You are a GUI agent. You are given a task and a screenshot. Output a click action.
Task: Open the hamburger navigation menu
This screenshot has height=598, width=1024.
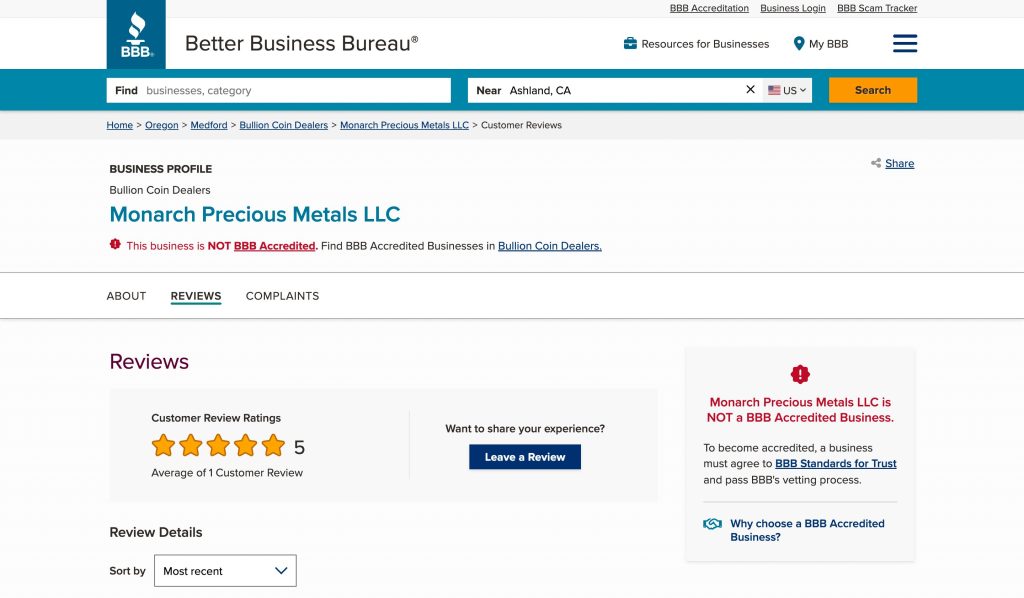[x=904, y=43]
